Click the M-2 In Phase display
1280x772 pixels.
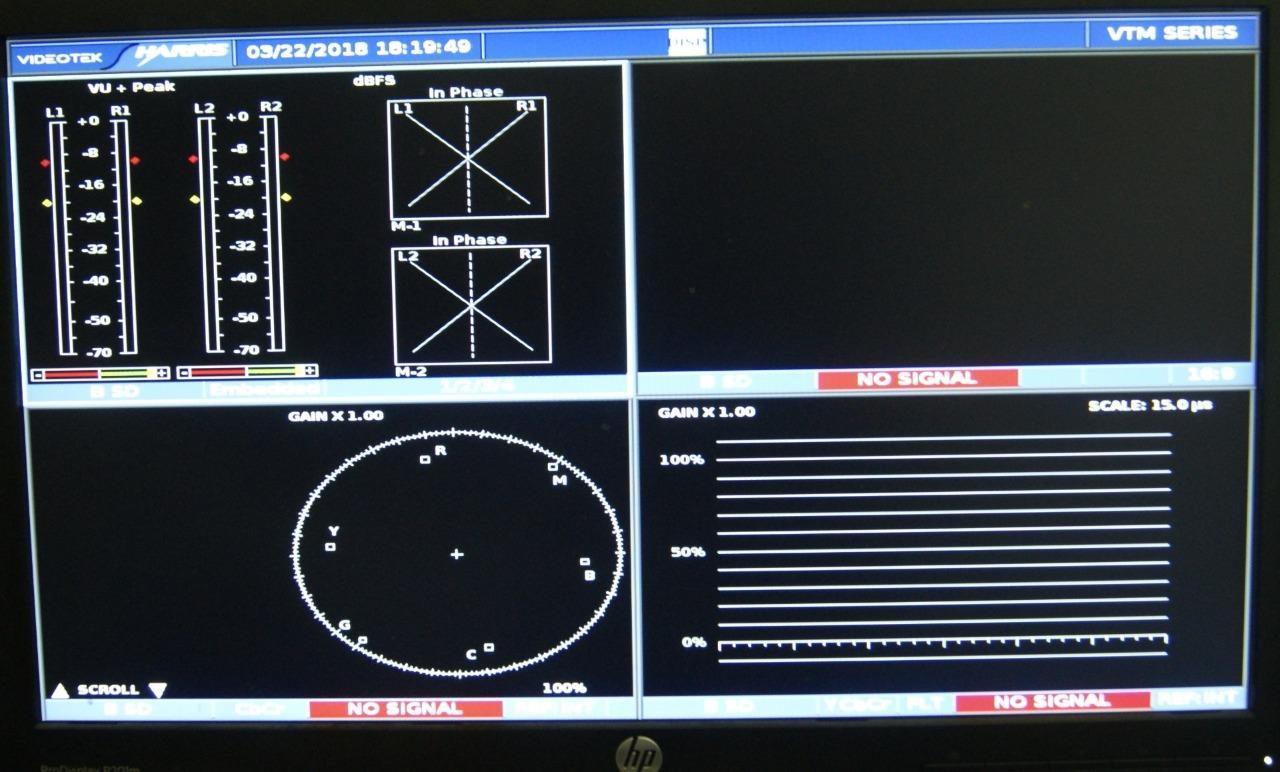[x=468, y=300]
